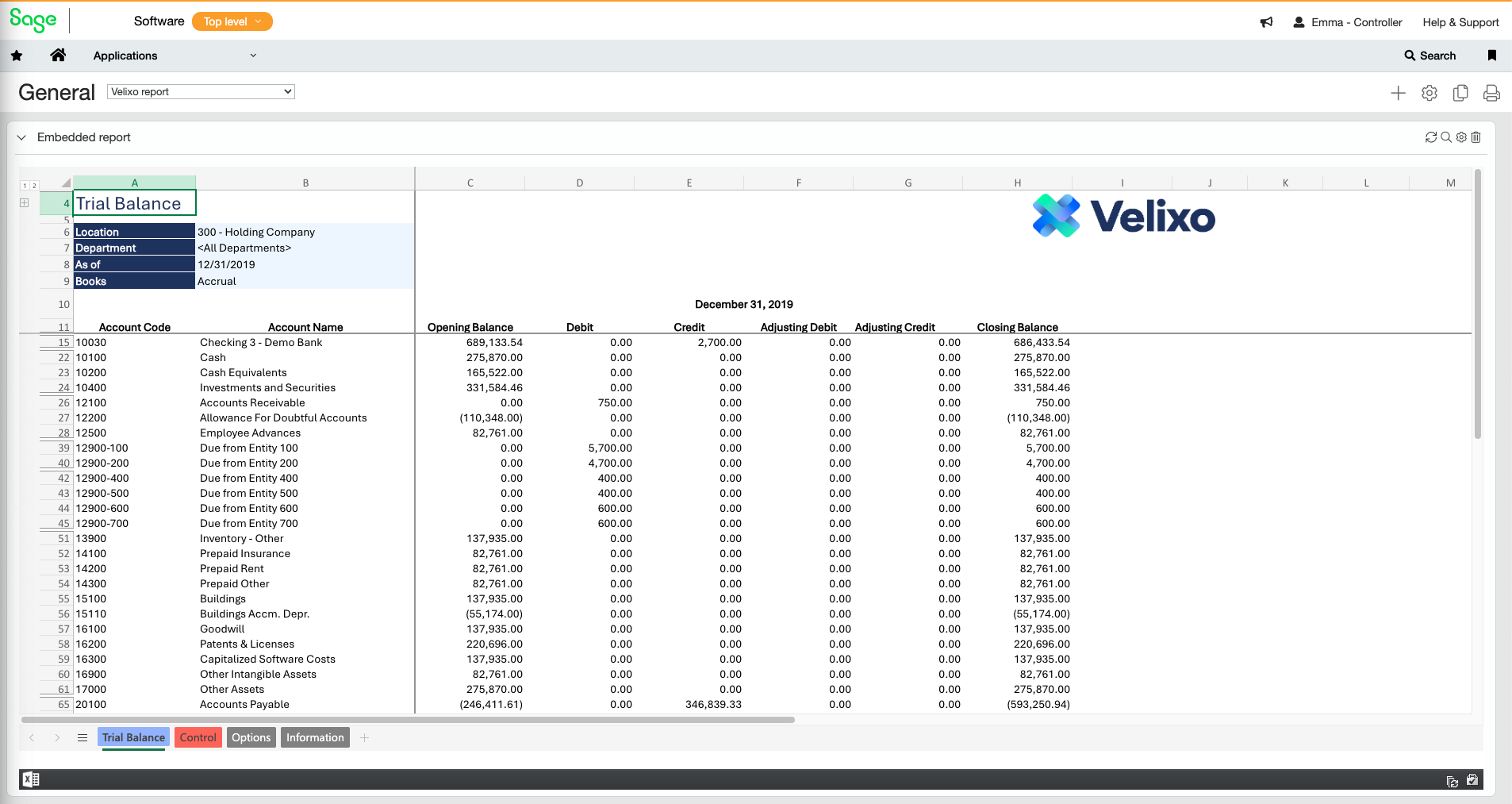Click the Favorites star icon
The image size is (1512, 804).
pos(17,56)
